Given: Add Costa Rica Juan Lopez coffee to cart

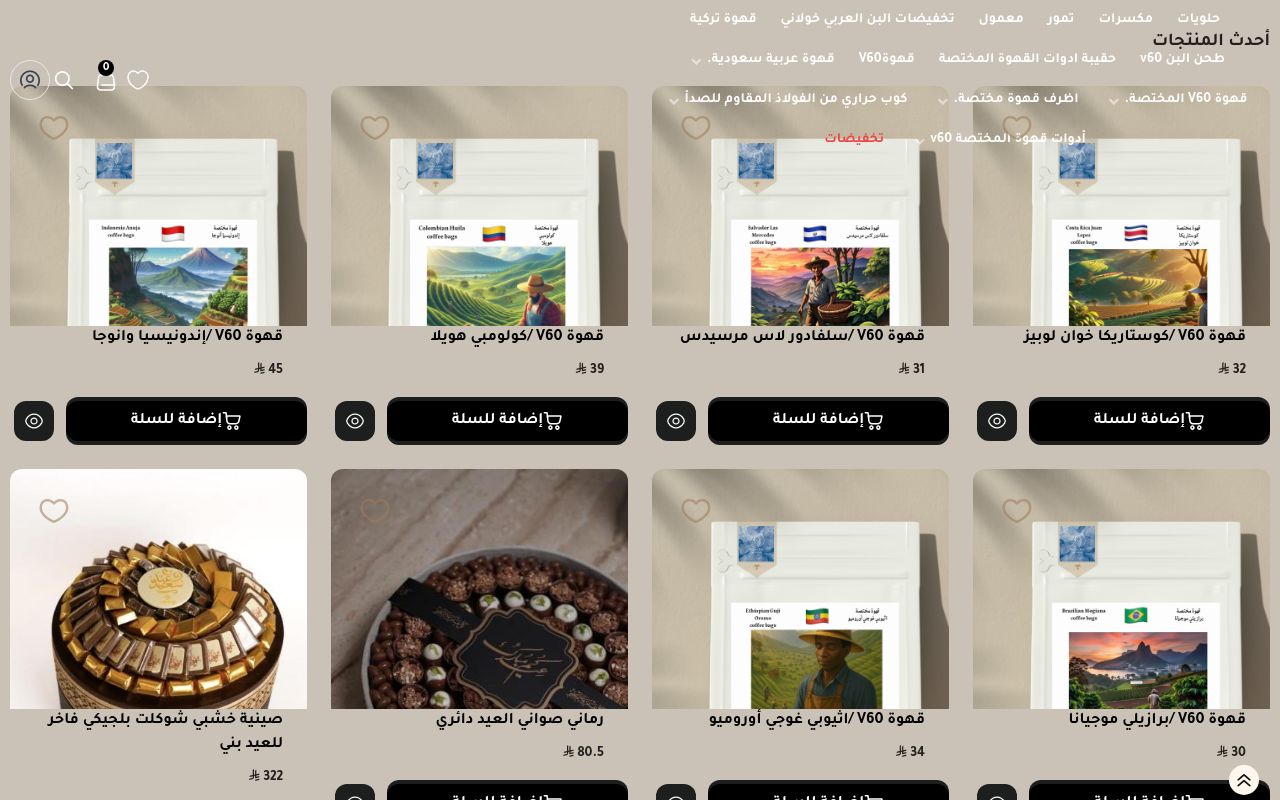Looking at the screenshot, I should (1149, 421).
